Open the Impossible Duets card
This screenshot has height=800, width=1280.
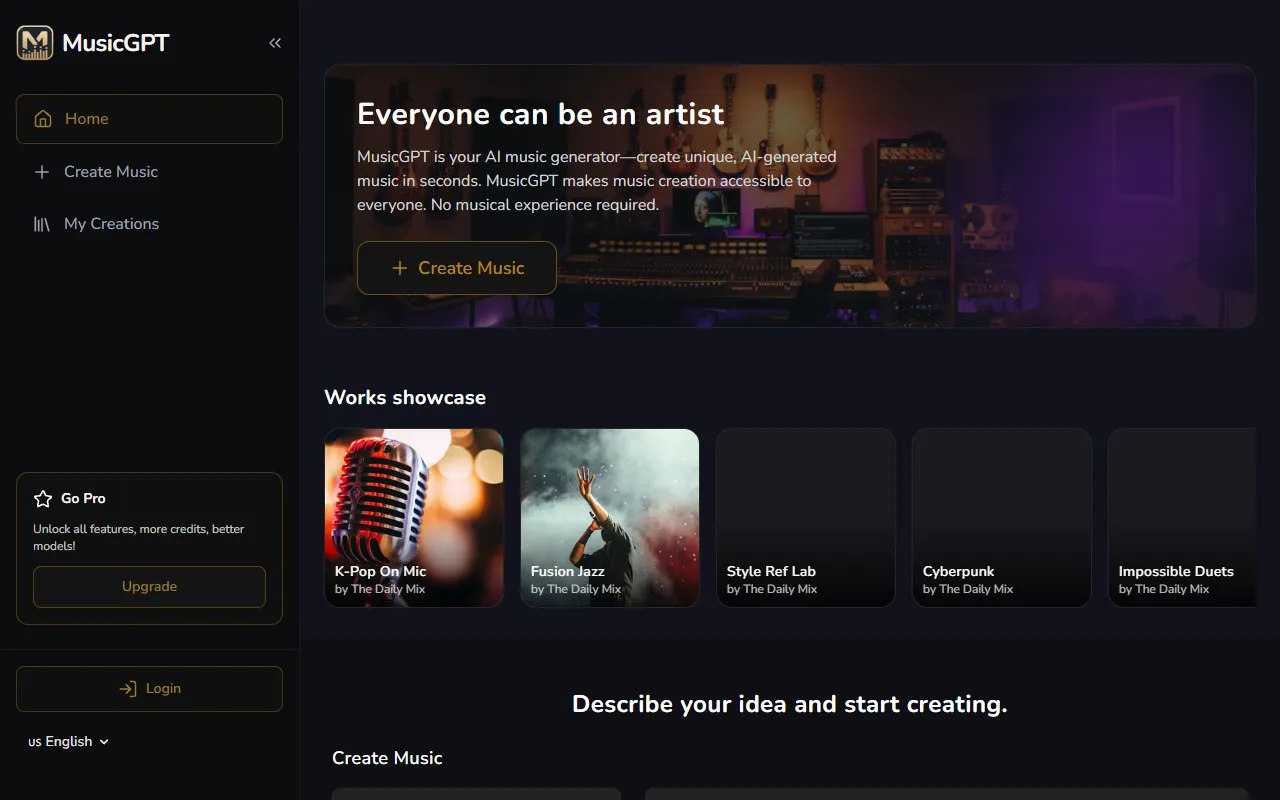pyautogui.click(x=1182, y=518)
